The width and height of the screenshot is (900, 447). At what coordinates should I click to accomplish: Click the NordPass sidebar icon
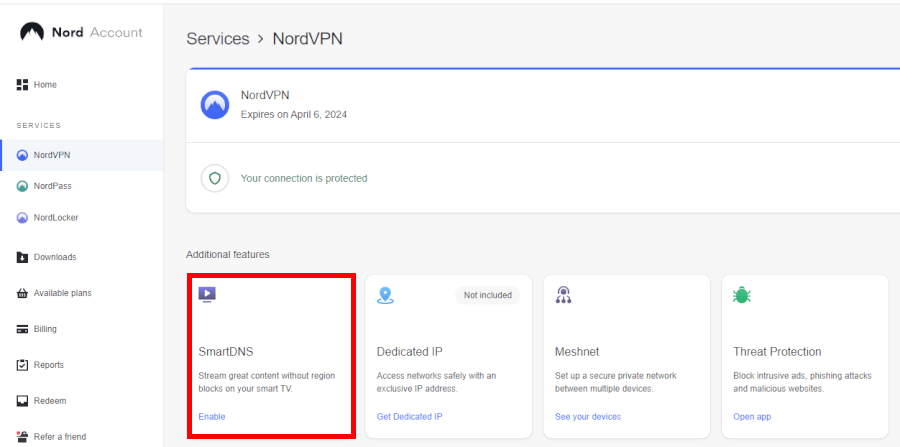pos(22,186)
